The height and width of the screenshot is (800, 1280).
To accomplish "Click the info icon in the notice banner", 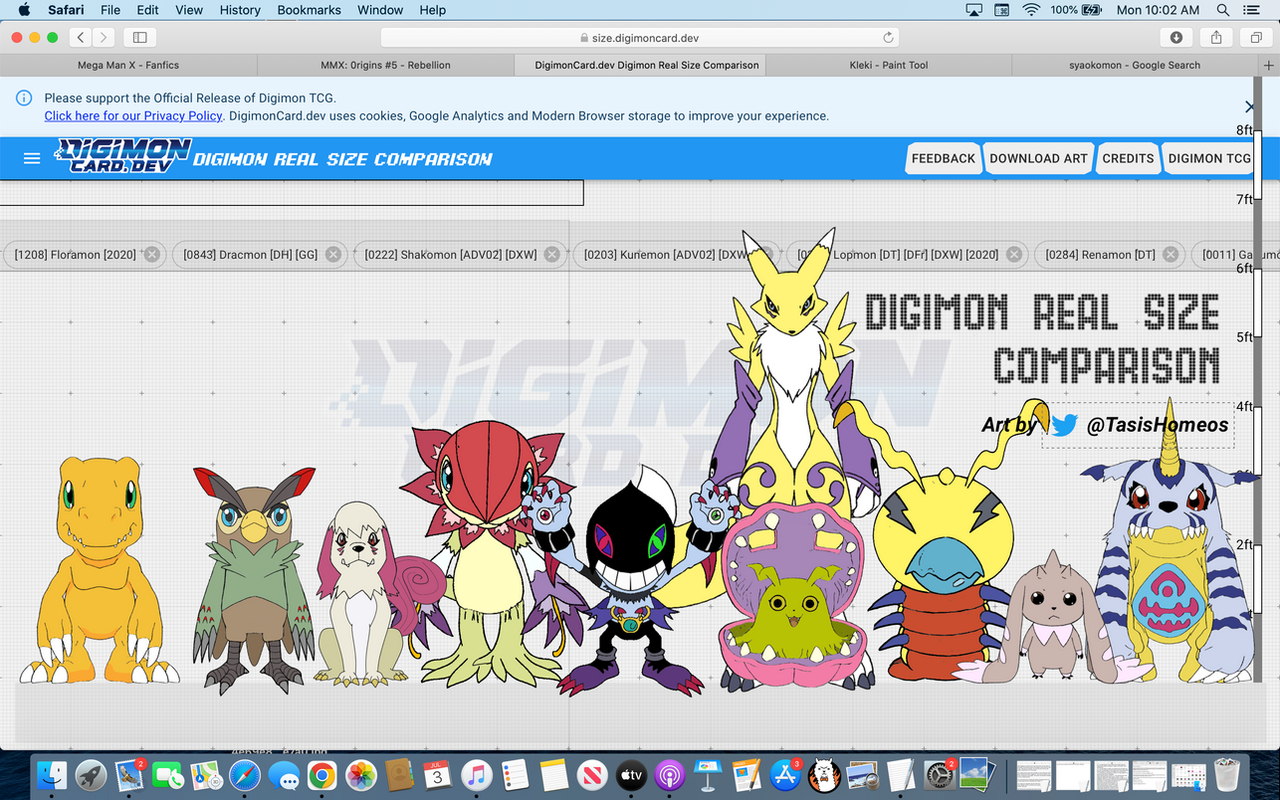I will coord(24,98).
